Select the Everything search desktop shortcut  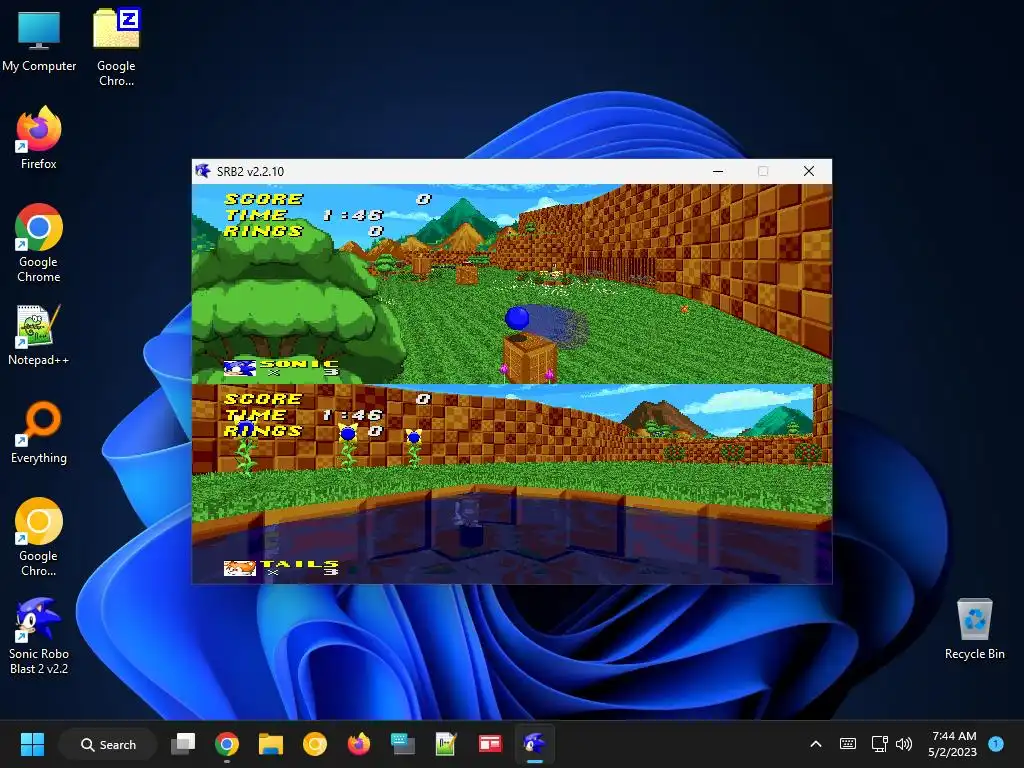tap(39, 432)
